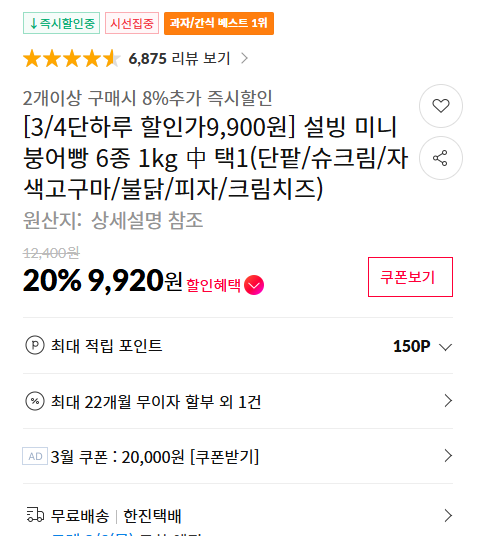Click the 즉시할인중 tag
Image resolution: width=489 pixels, height=536 pixels.
tap(62, 23)
